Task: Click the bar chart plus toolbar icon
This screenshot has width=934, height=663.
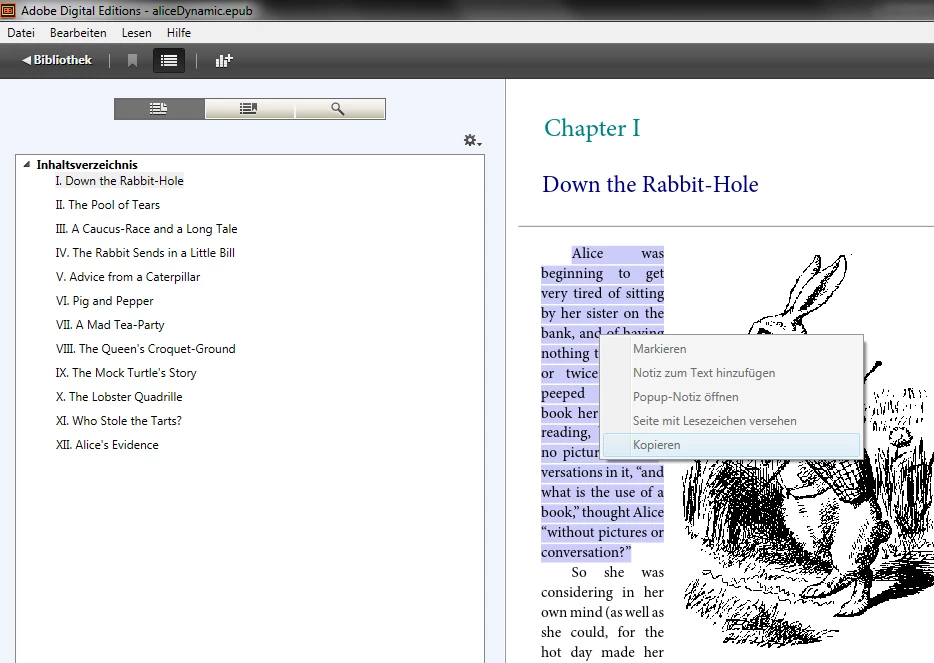Action: click(x=224, y=60)
